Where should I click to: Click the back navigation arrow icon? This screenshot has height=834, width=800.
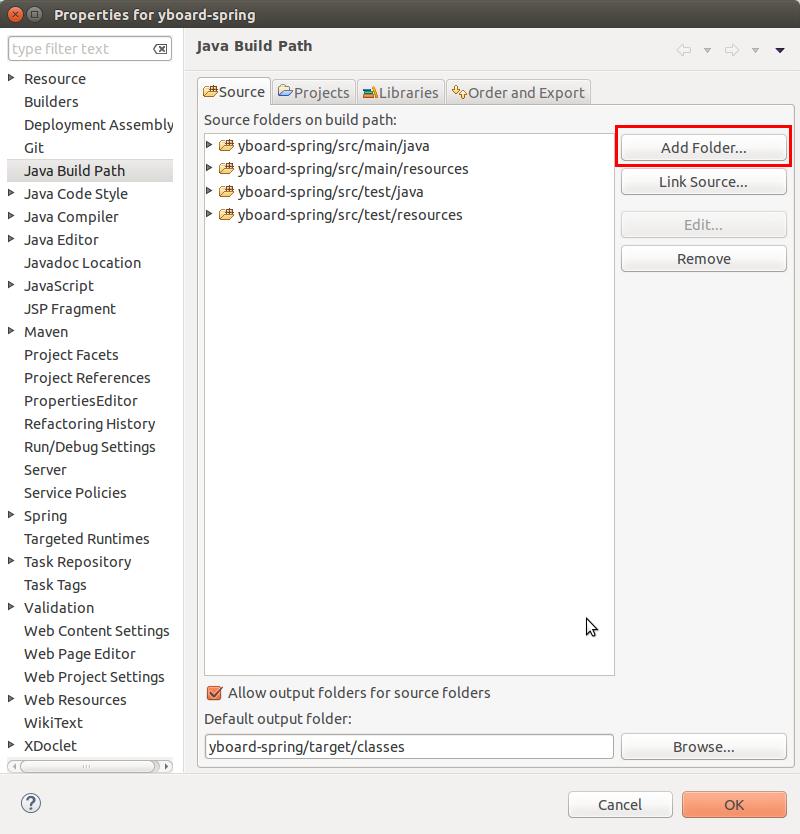tap(684, 50)
